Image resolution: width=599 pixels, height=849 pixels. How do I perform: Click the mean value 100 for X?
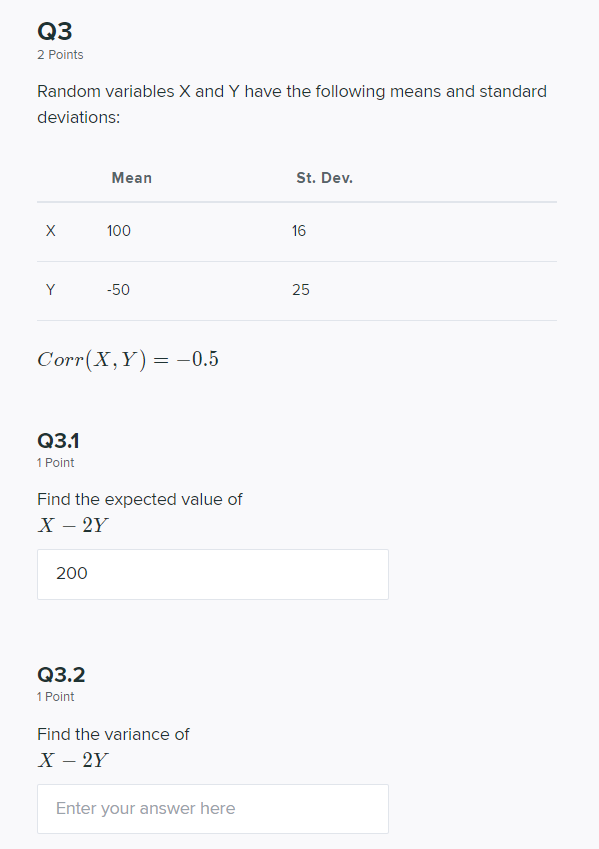pyautogui.click(x=118, y=231)
